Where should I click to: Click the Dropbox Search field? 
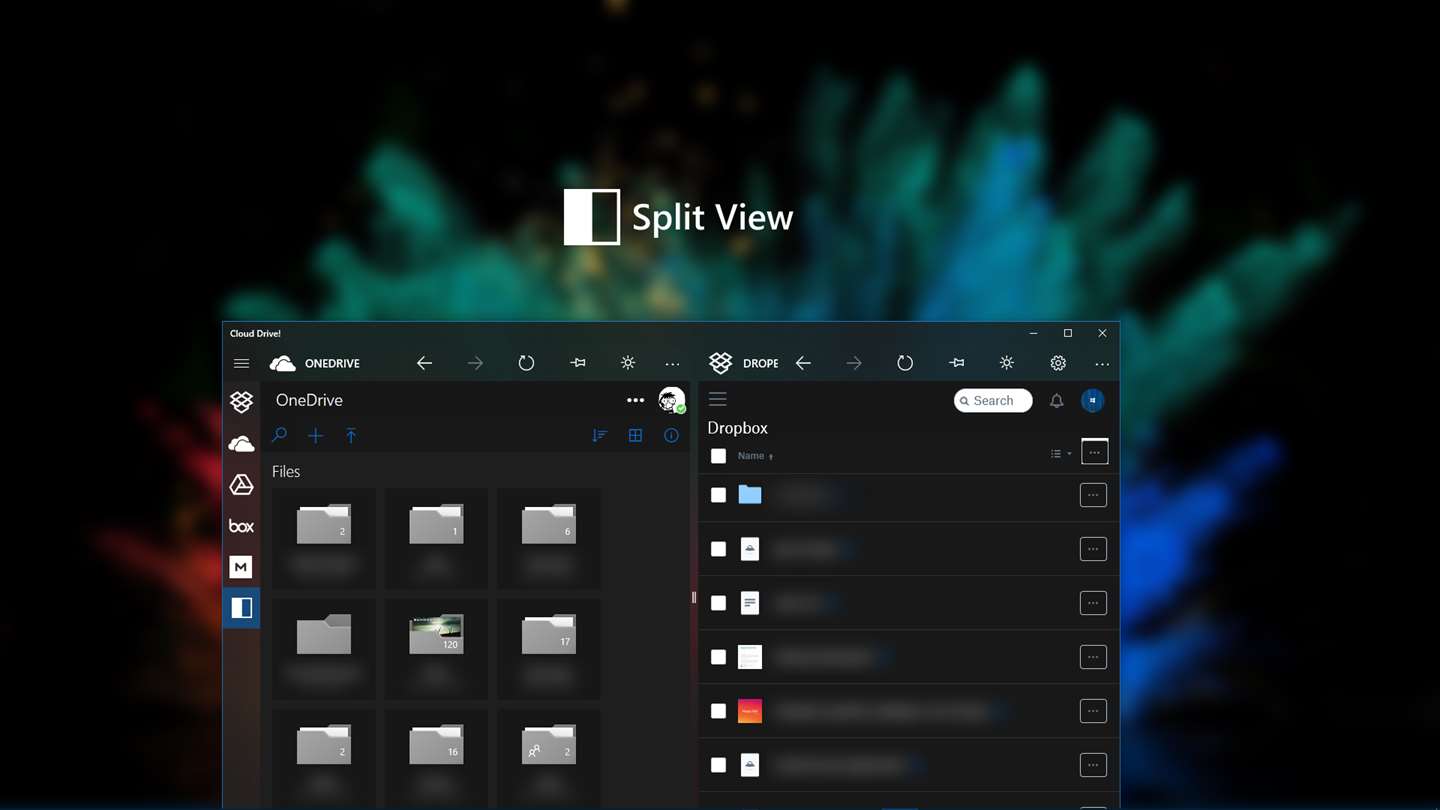click(x=993, y=400)
